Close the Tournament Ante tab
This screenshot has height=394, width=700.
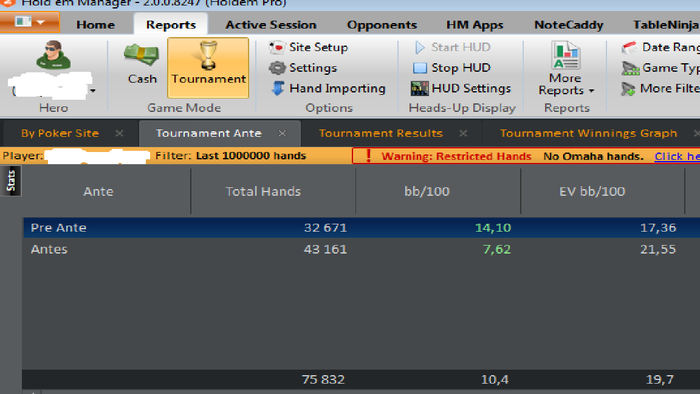282,133
